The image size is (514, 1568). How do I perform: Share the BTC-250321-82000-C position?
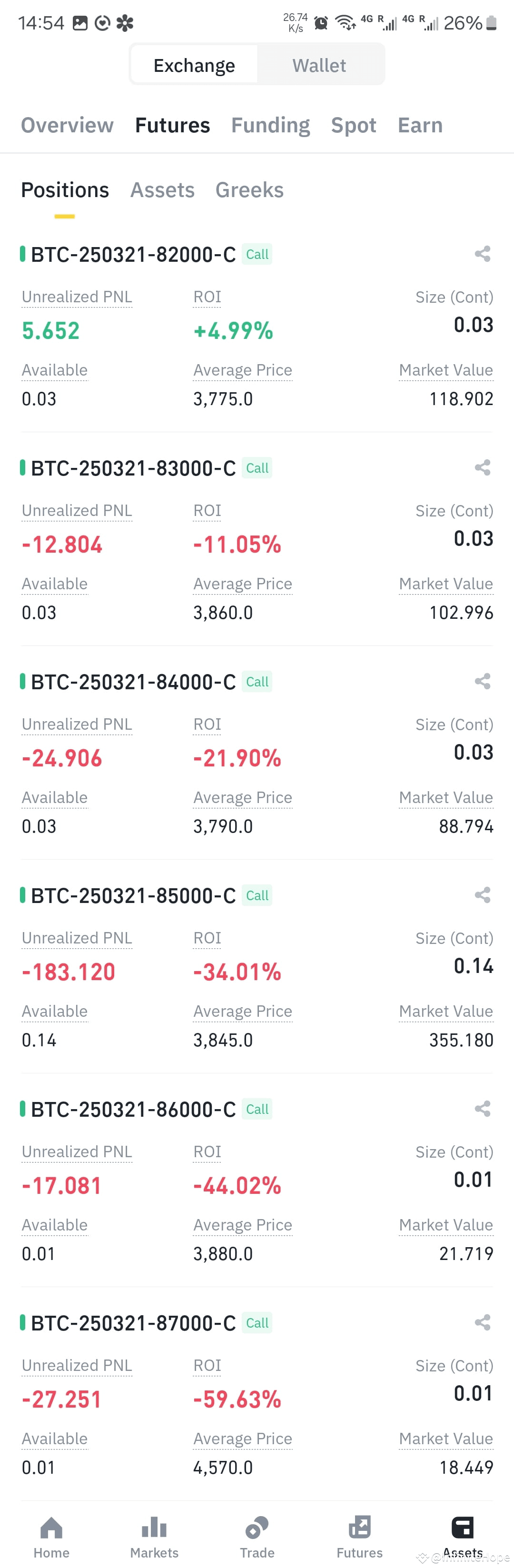[x=483, y=255]
